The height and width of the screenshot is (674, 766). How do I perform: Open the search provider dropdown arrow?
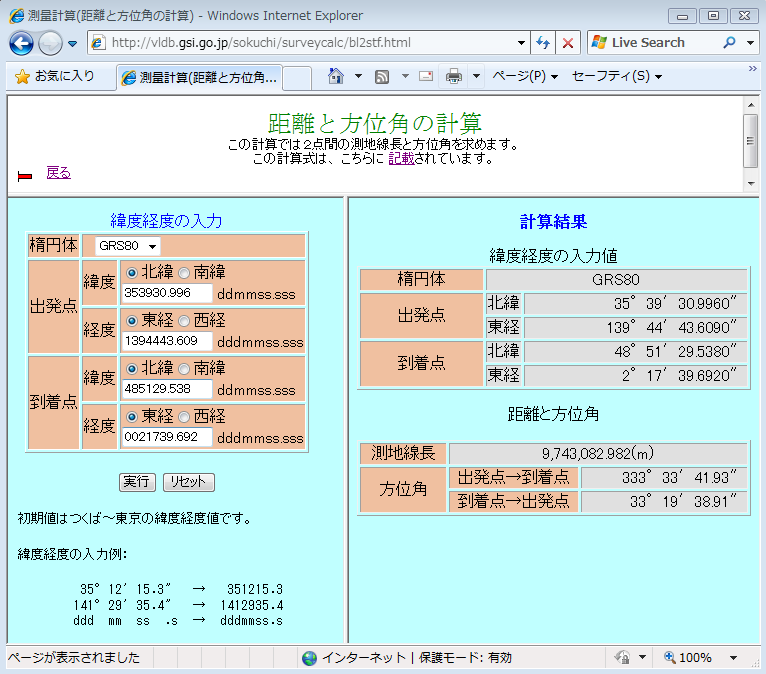pyautogui.click(x=750, y=43)
